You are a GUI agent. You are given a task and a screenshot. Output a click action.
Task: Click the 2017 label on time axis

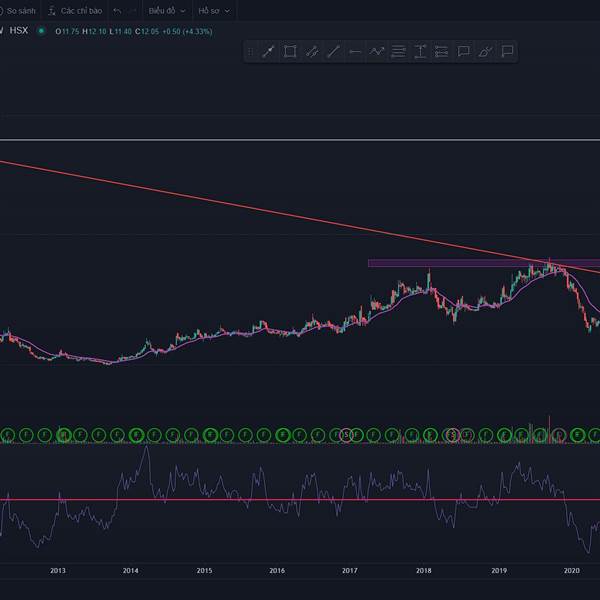tap(350, 571)
